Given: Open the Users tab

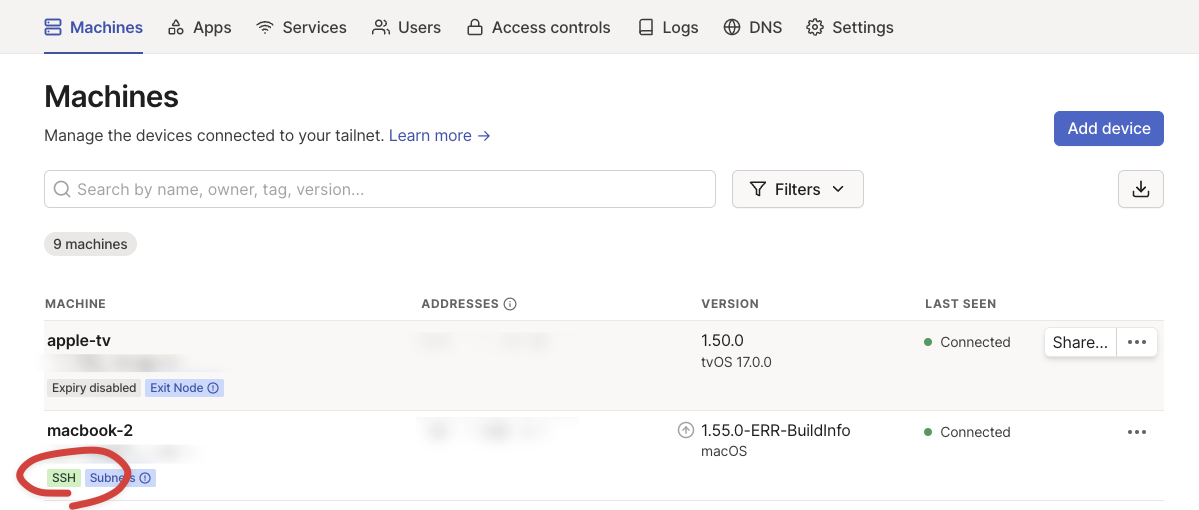Looking at the screenshot, I should [406, 27].
